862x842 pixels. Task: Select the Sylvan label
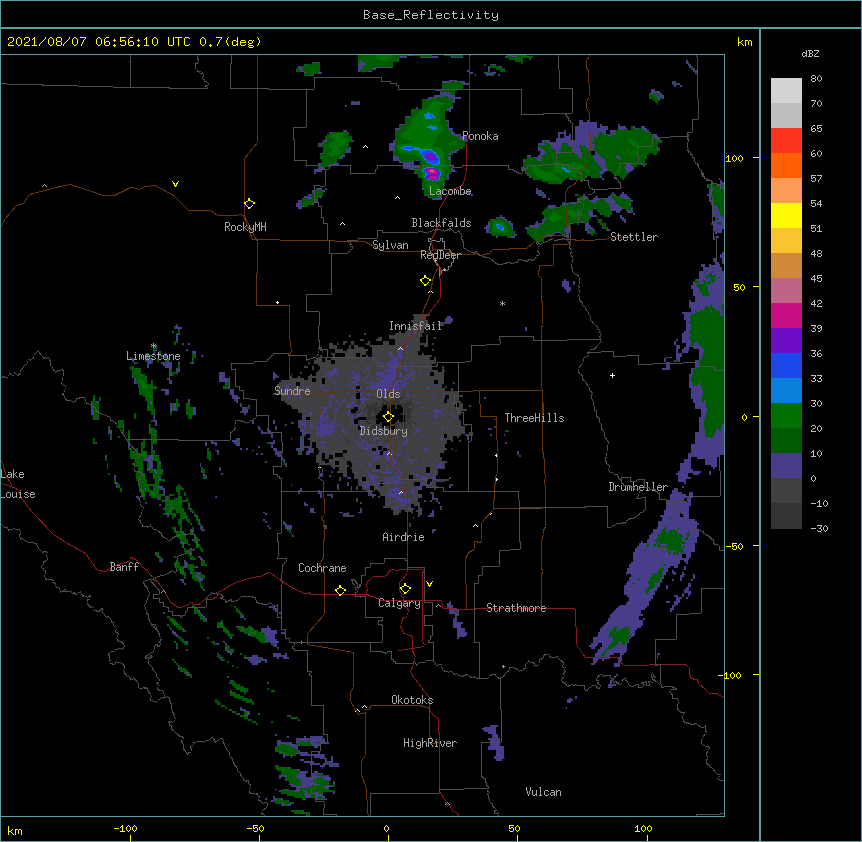tap(390, 245)
